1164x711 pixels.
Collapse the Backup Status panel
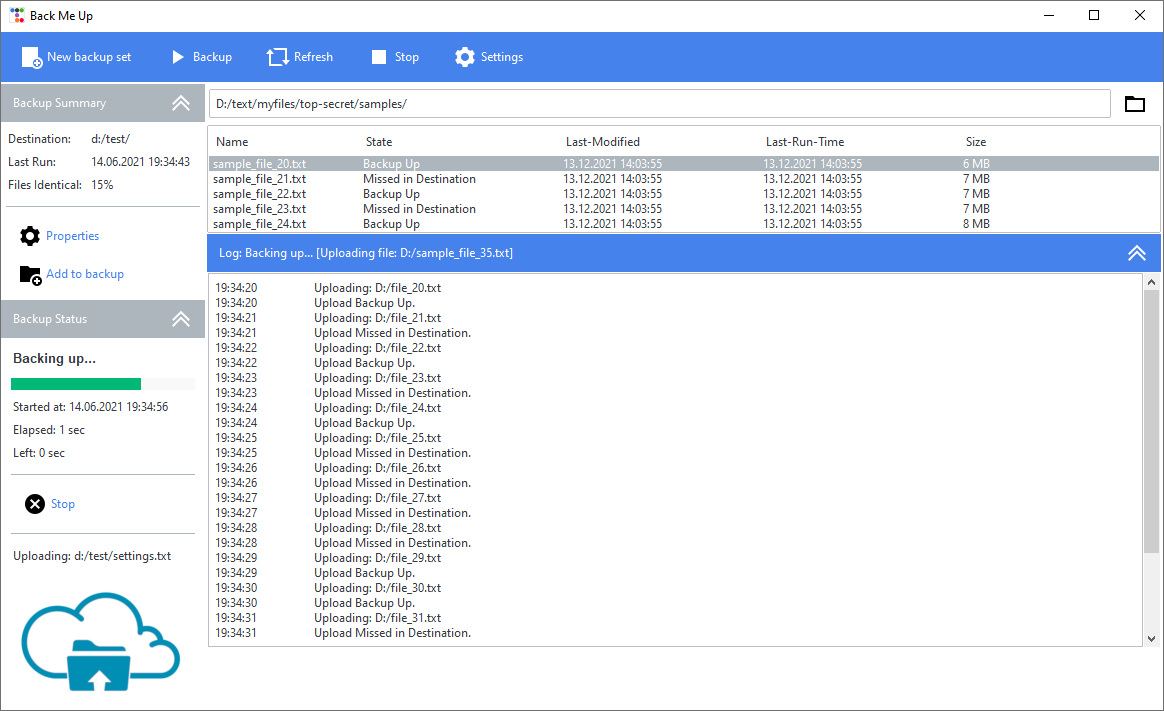coord(181,319)
